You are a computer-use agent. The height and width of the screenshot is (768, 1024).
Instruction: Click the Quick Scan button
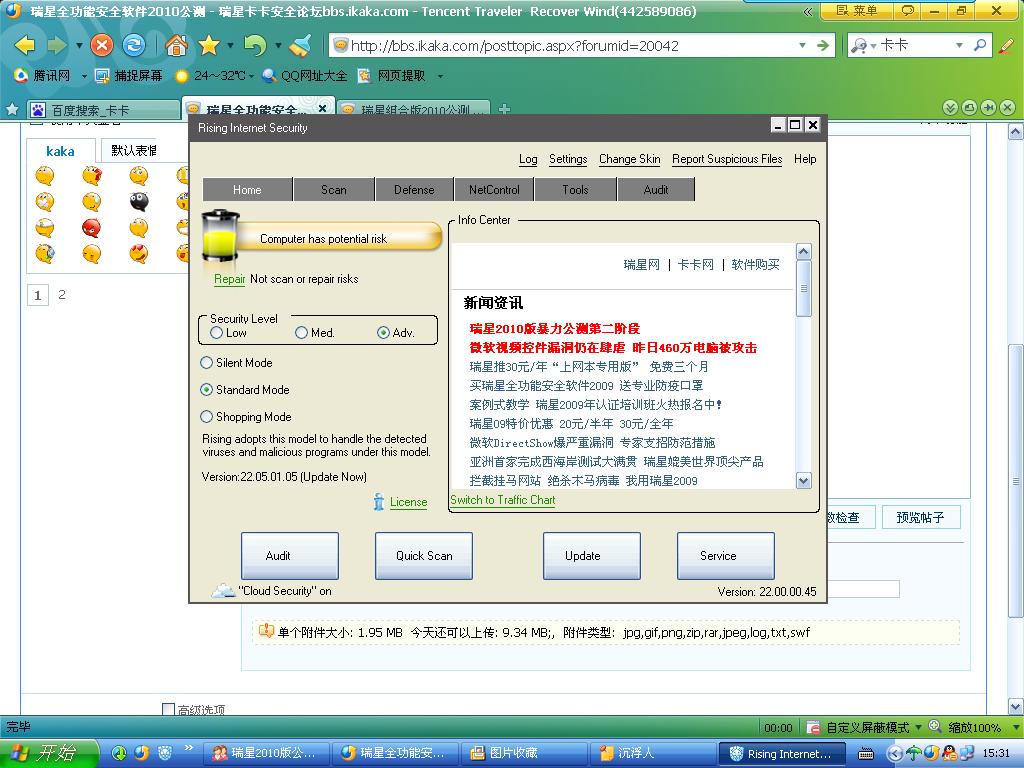(x=424, y=556)
